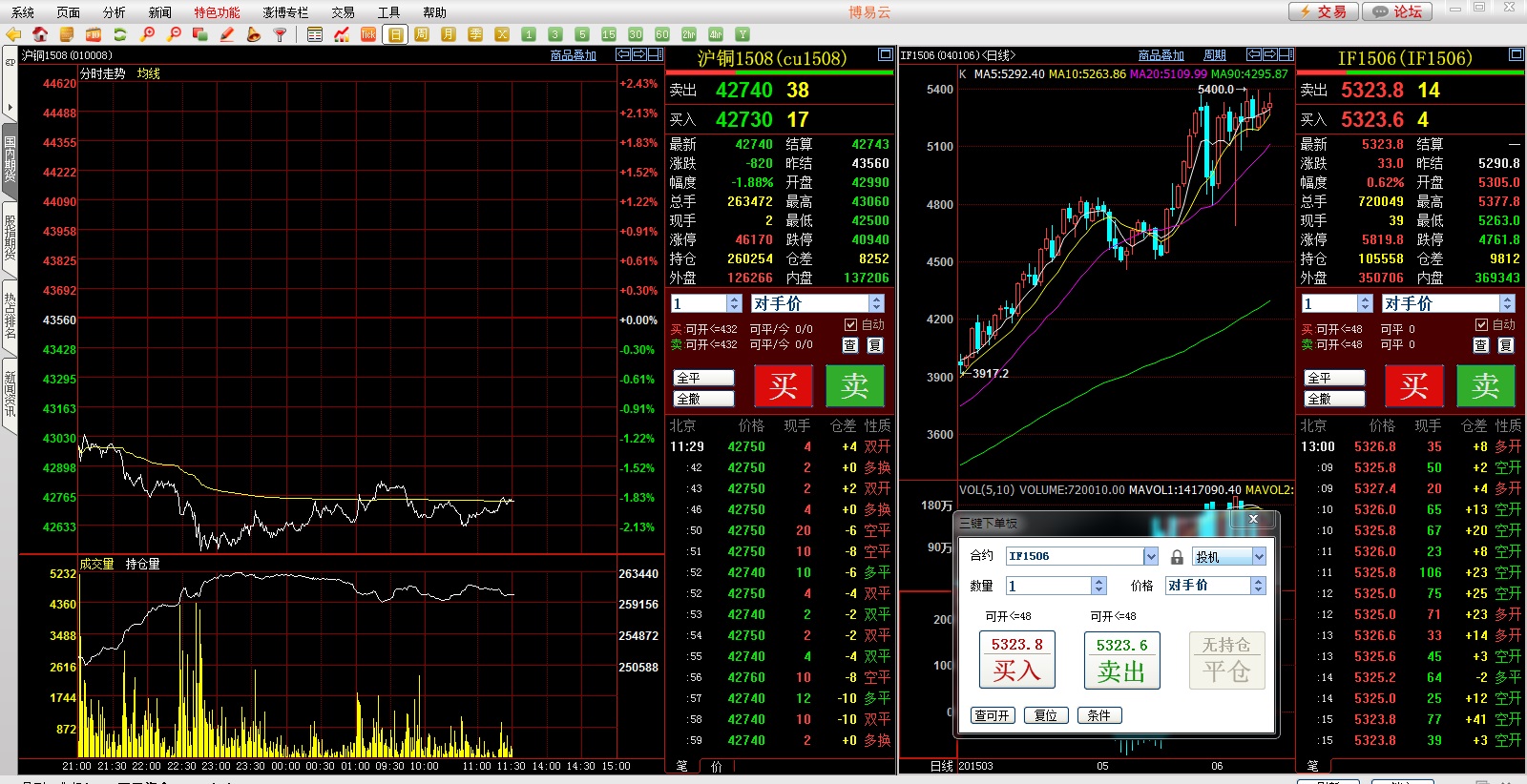This screenshot has height=784, width=1527.
Task: Open the 交易 menu in the menu bar
Action: [x=343, y=12]
